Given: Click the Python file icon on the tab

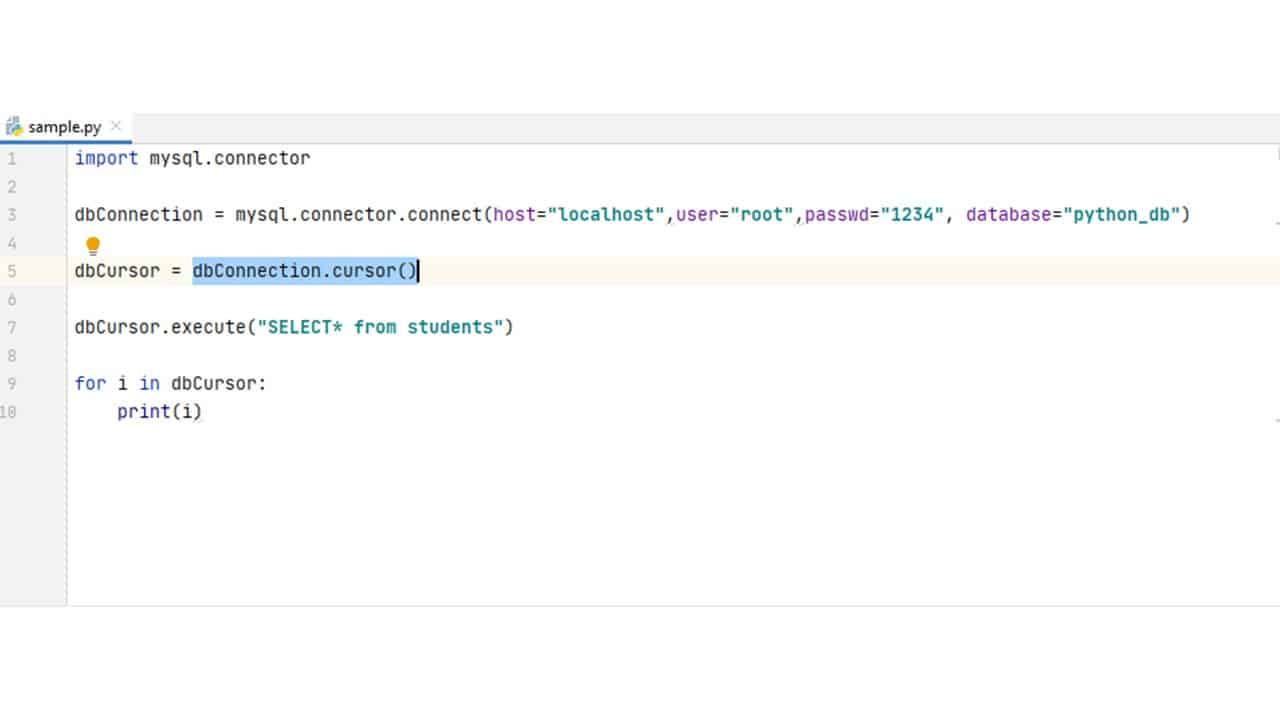Looking at the screenshot, I should [14, 127].
